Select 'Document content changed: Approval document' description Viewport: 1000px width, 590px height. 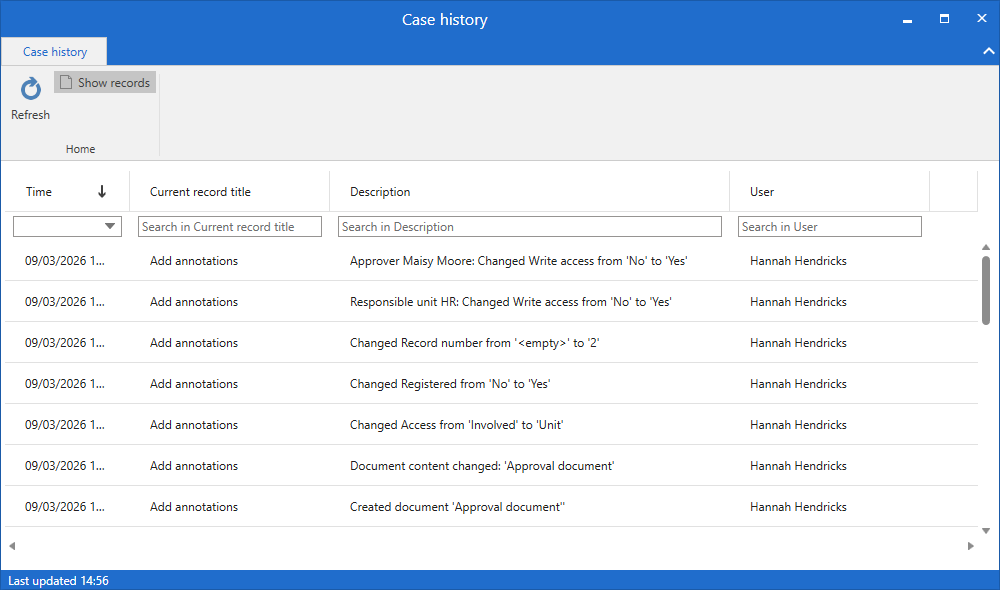[x=482, y=466]
